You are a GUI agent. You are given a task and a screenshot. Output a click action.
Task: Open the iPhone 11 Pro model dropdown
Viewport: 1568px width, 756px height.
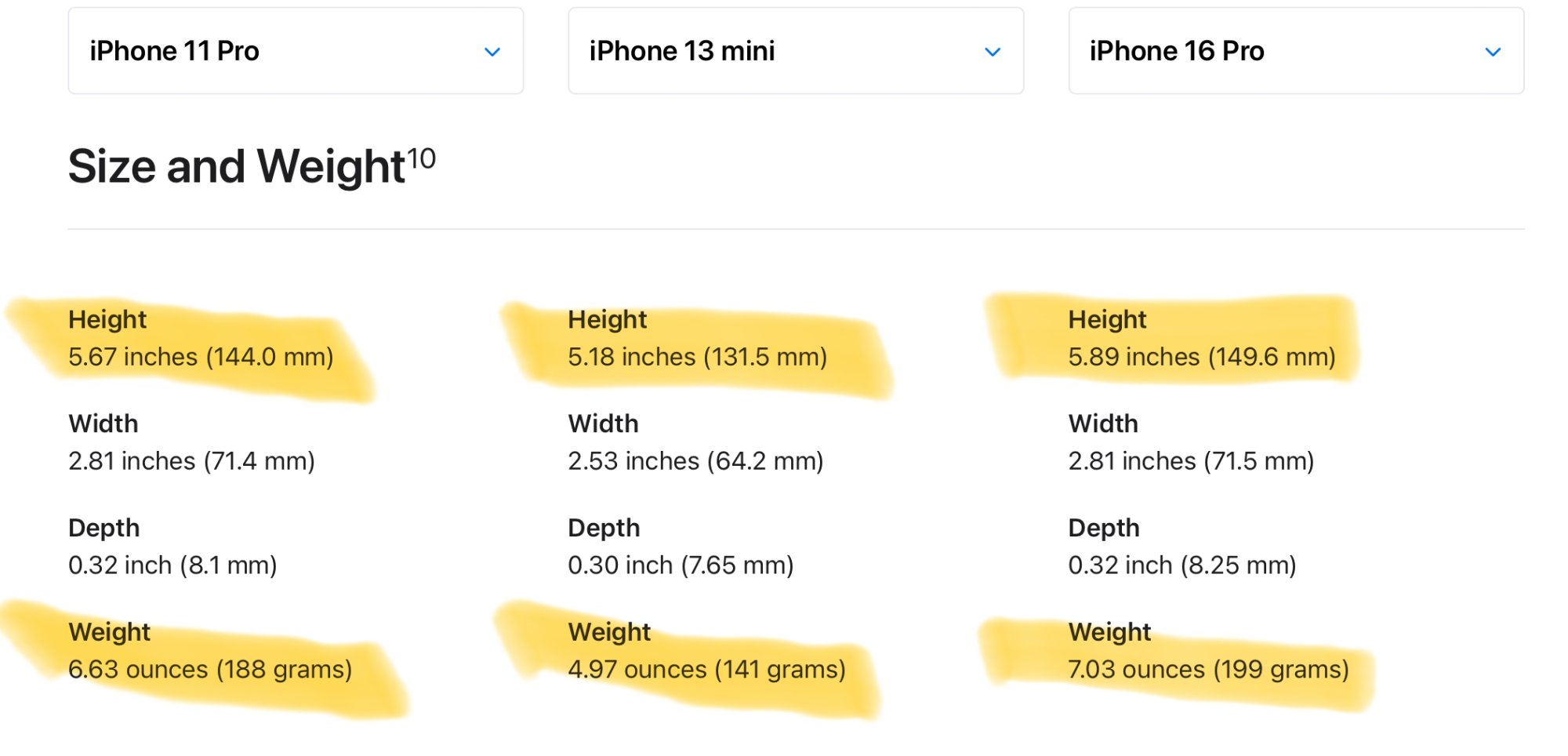click(x=296, y=51)
